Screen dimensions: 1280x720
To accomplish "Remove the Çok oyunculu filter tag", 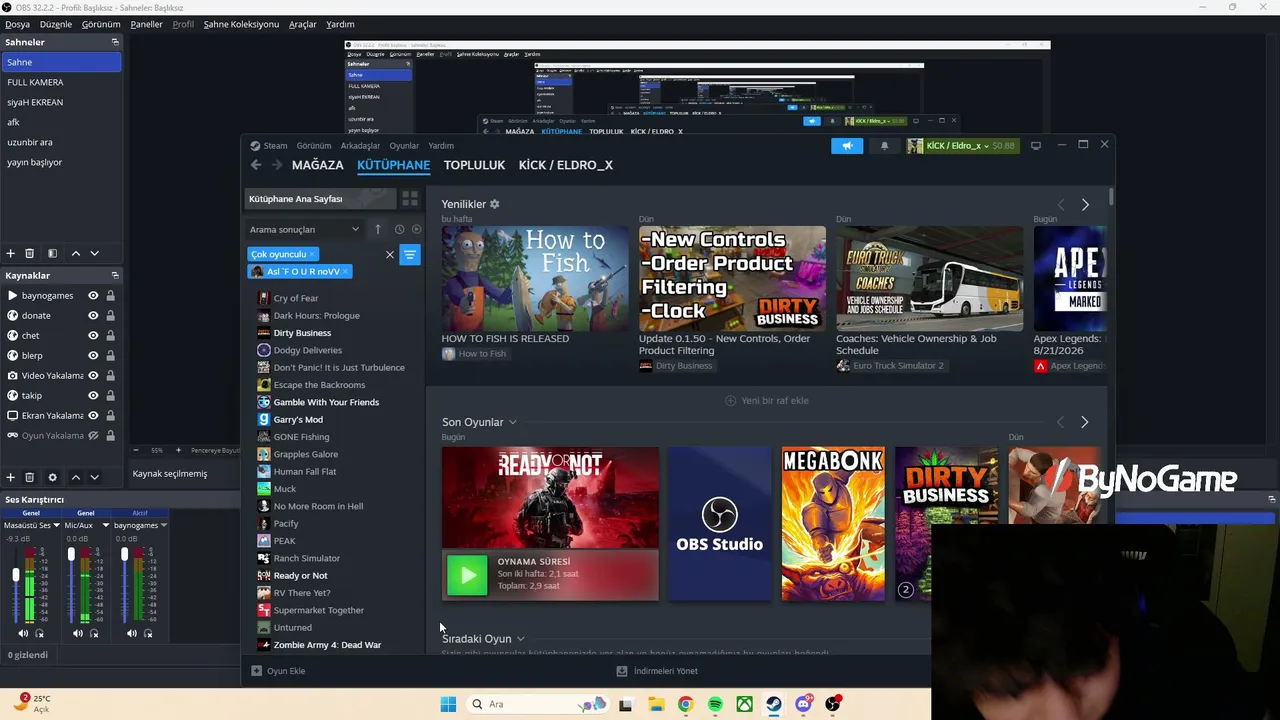I will point(312,255).
